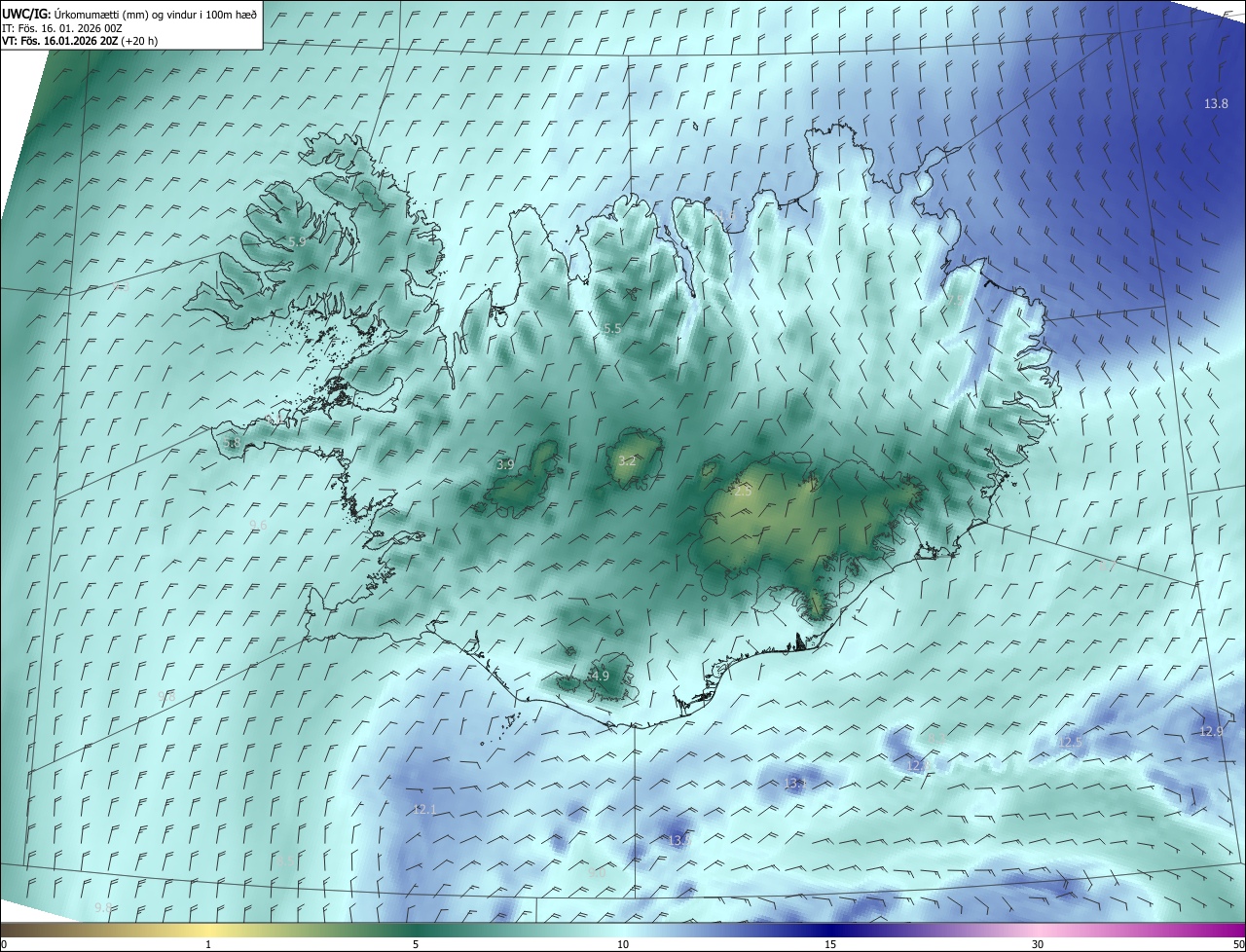Click the colorbar tick label 10
The height and width of the screenshot is (952, 1246).
623,944
